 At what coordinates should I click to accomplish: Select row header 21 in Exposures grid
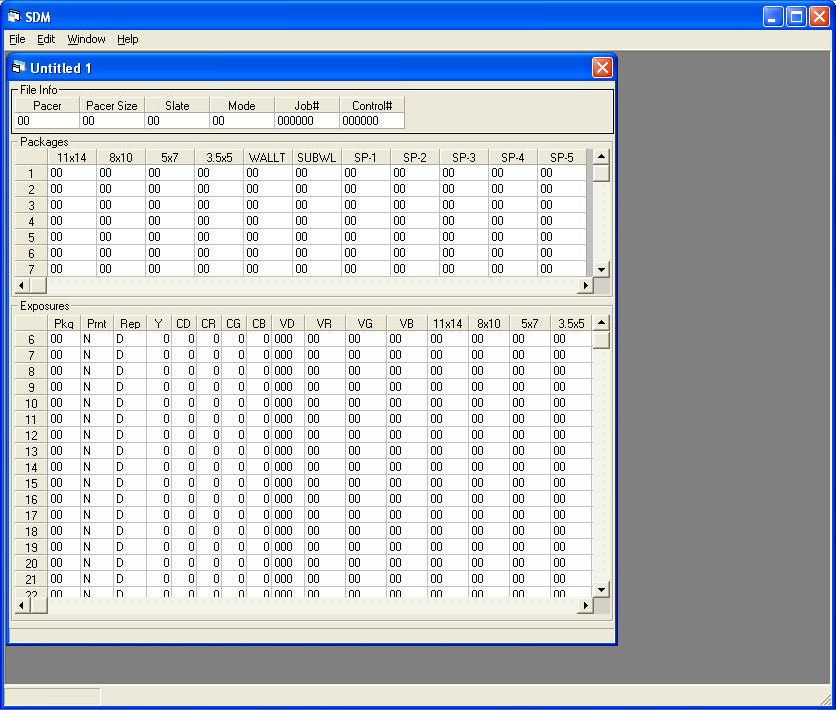(x=31, y=579)
